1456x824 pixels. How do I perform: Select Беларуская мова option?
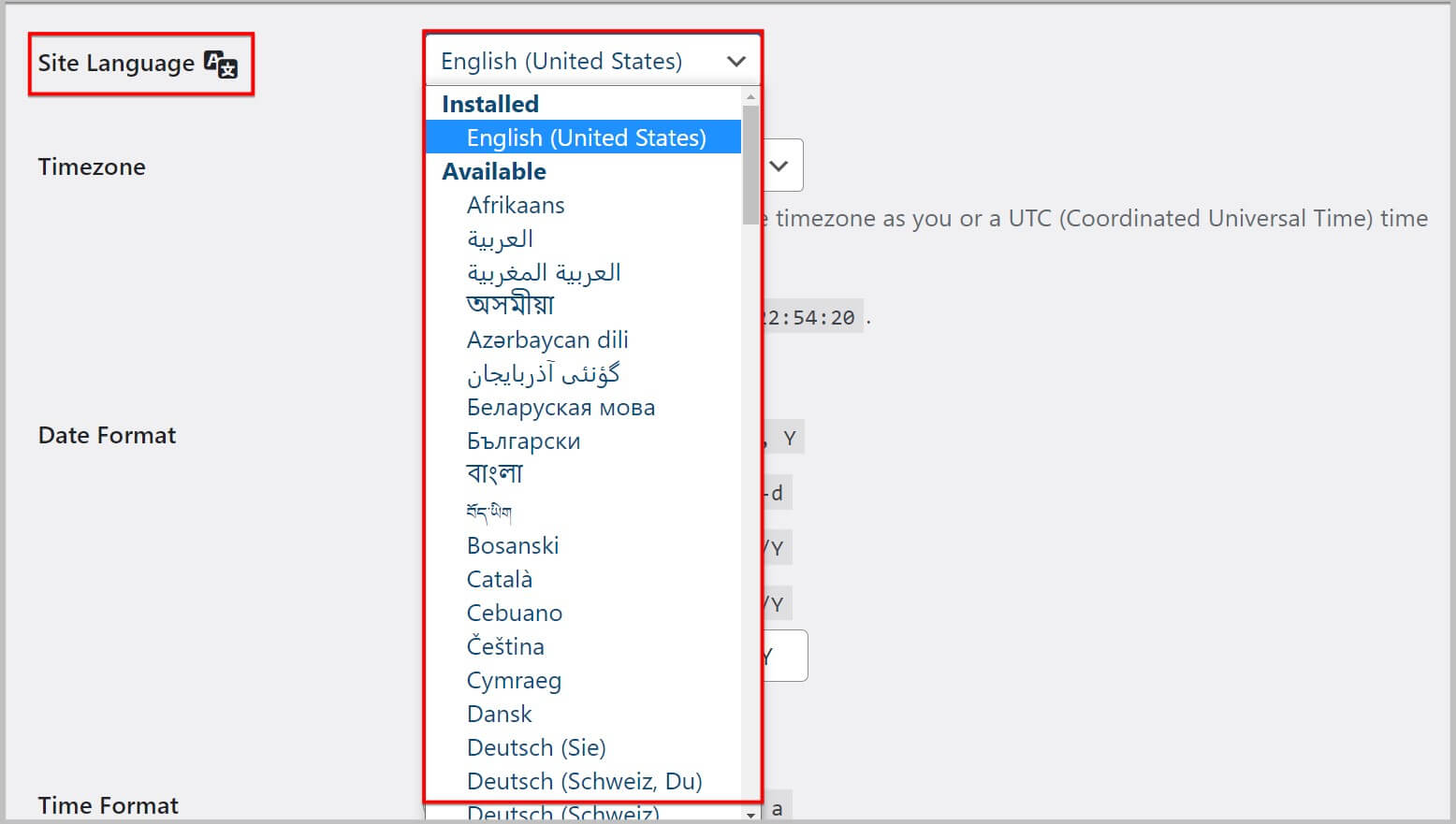[561, 407]
